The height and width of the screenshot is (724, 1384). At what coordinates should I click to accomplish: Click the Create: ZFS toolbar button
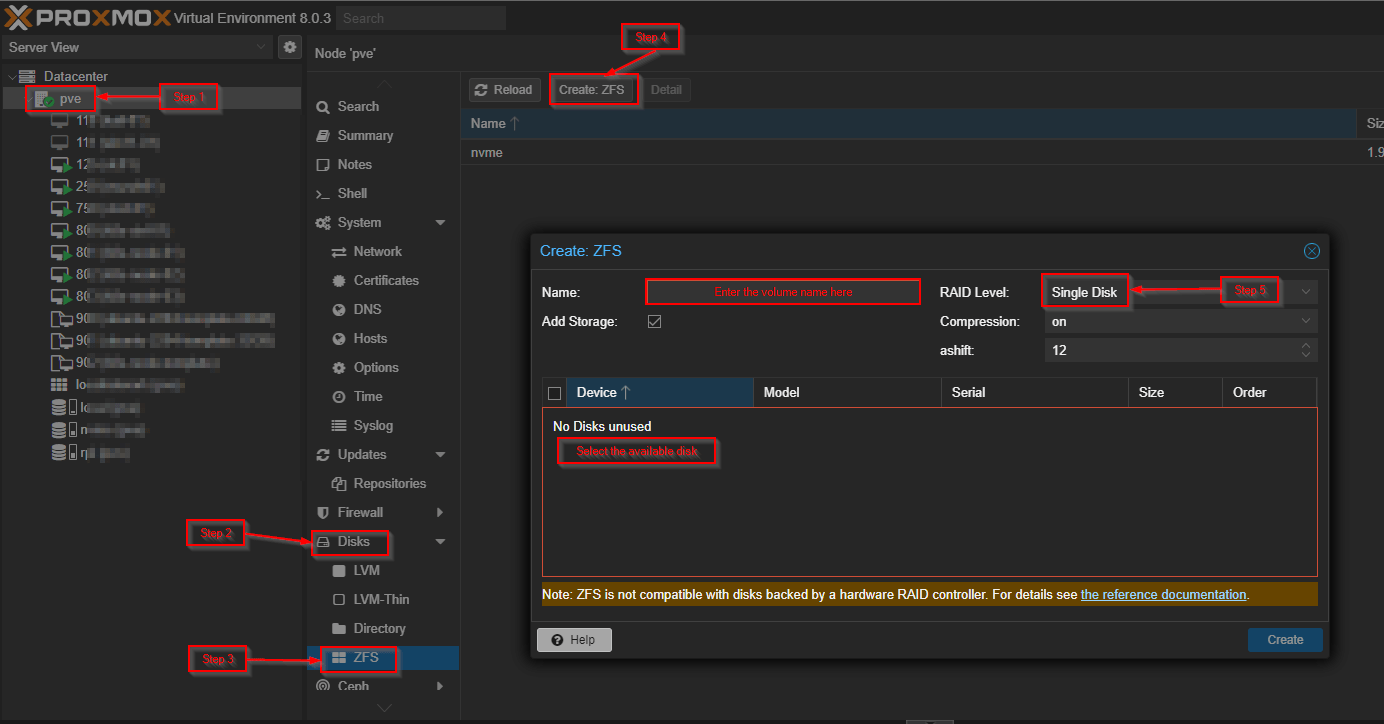591,90
